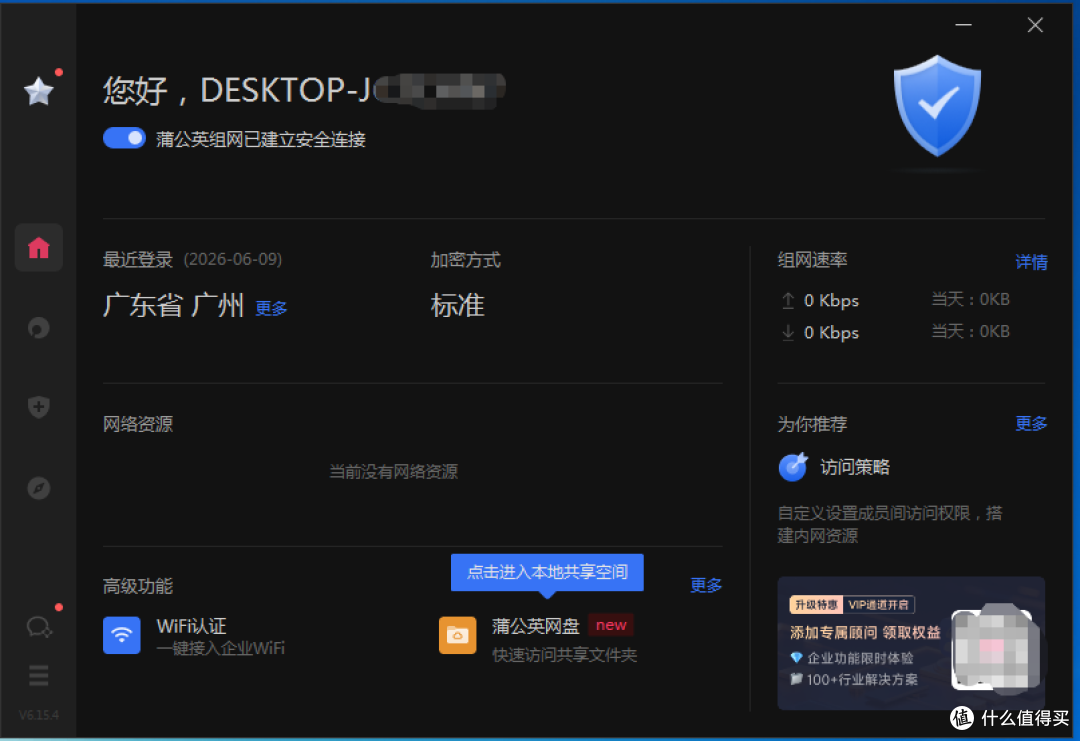Image resolution: width=1080 pixels, height=741 pixels.
Task: Click the 访问策略 target icon
Action: 793,467
